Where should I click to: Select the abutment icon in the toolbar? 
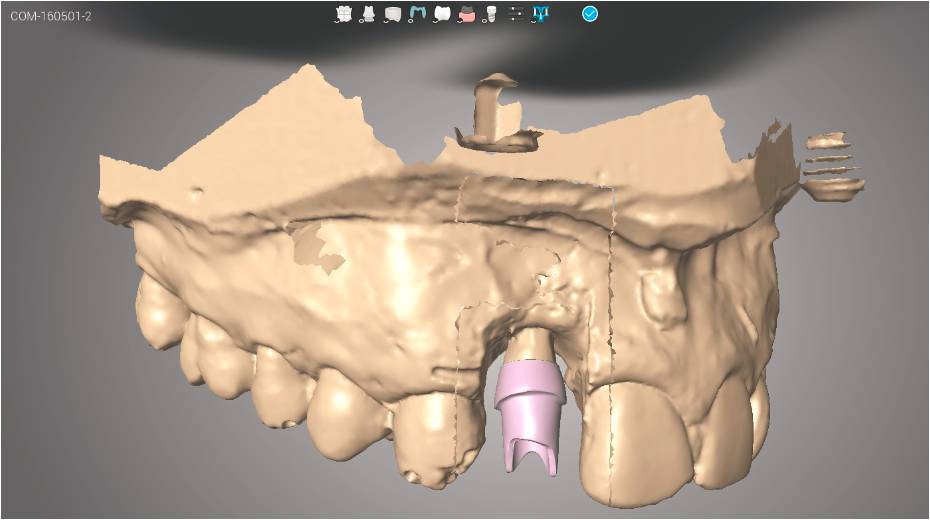click(368, 14)
